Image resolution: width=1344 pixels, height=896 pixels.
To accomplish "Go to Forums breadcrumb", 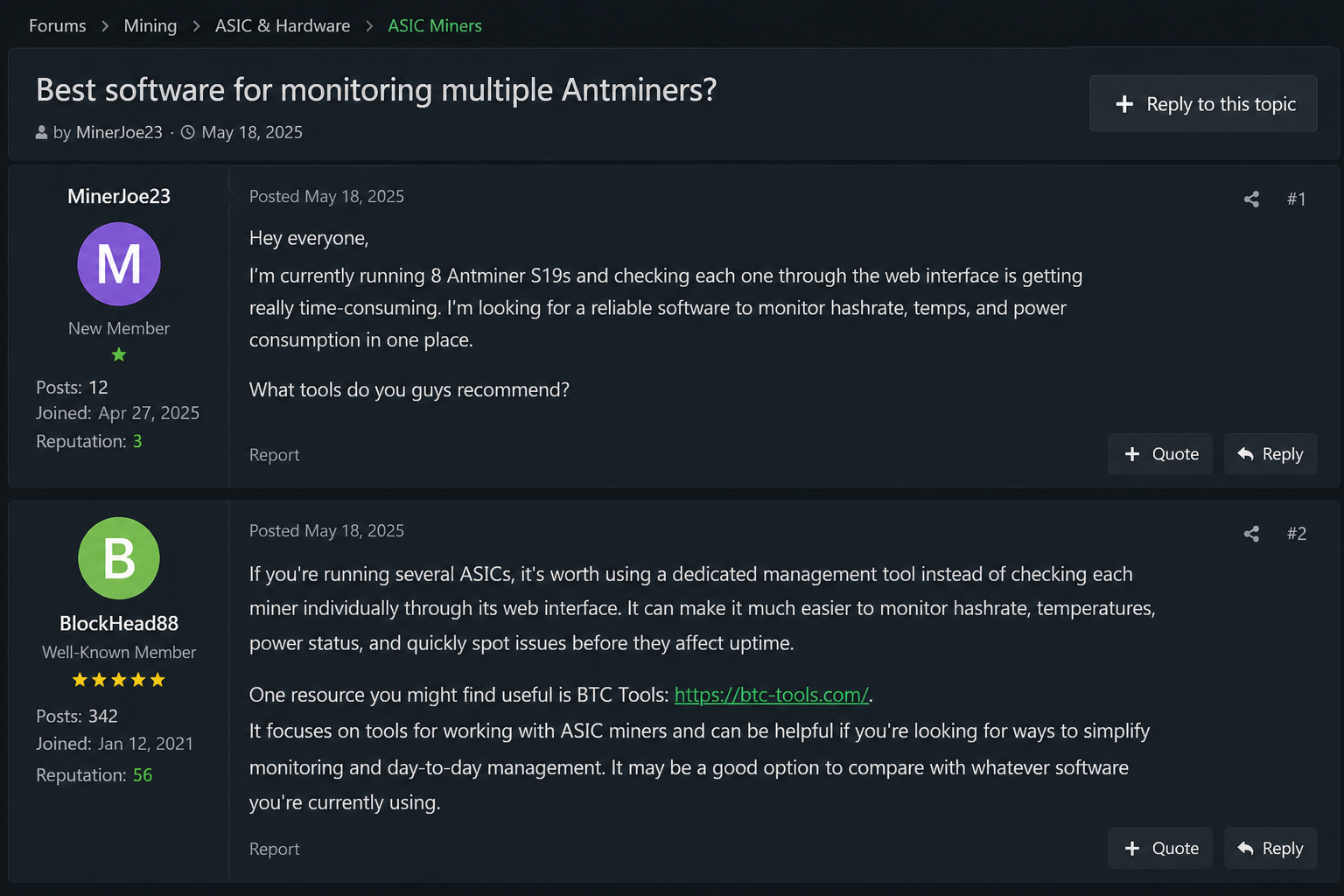I will [x=58, y=26].
